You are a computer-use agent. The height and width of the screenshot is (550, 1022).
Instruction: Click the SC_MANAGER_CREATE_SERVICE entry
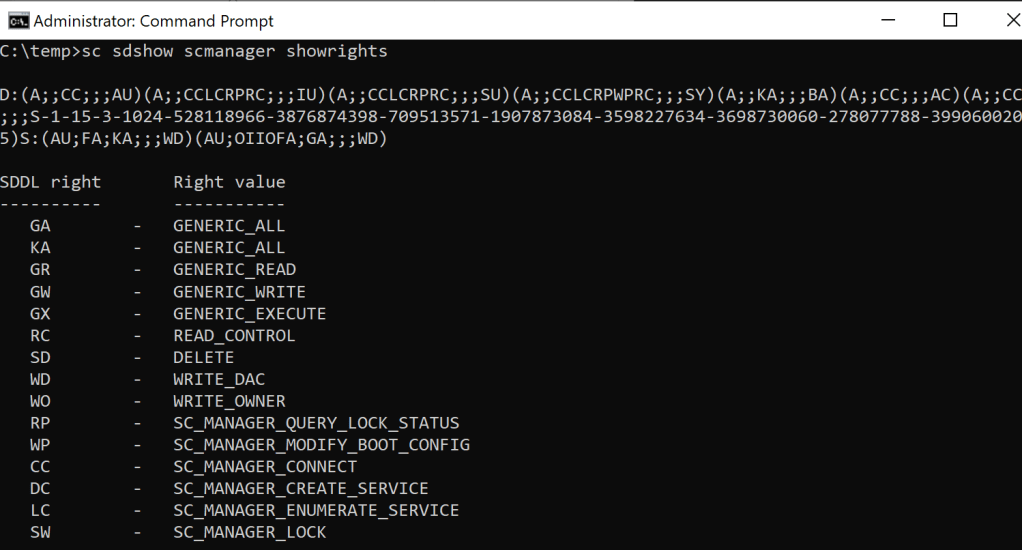pos(300,489)
